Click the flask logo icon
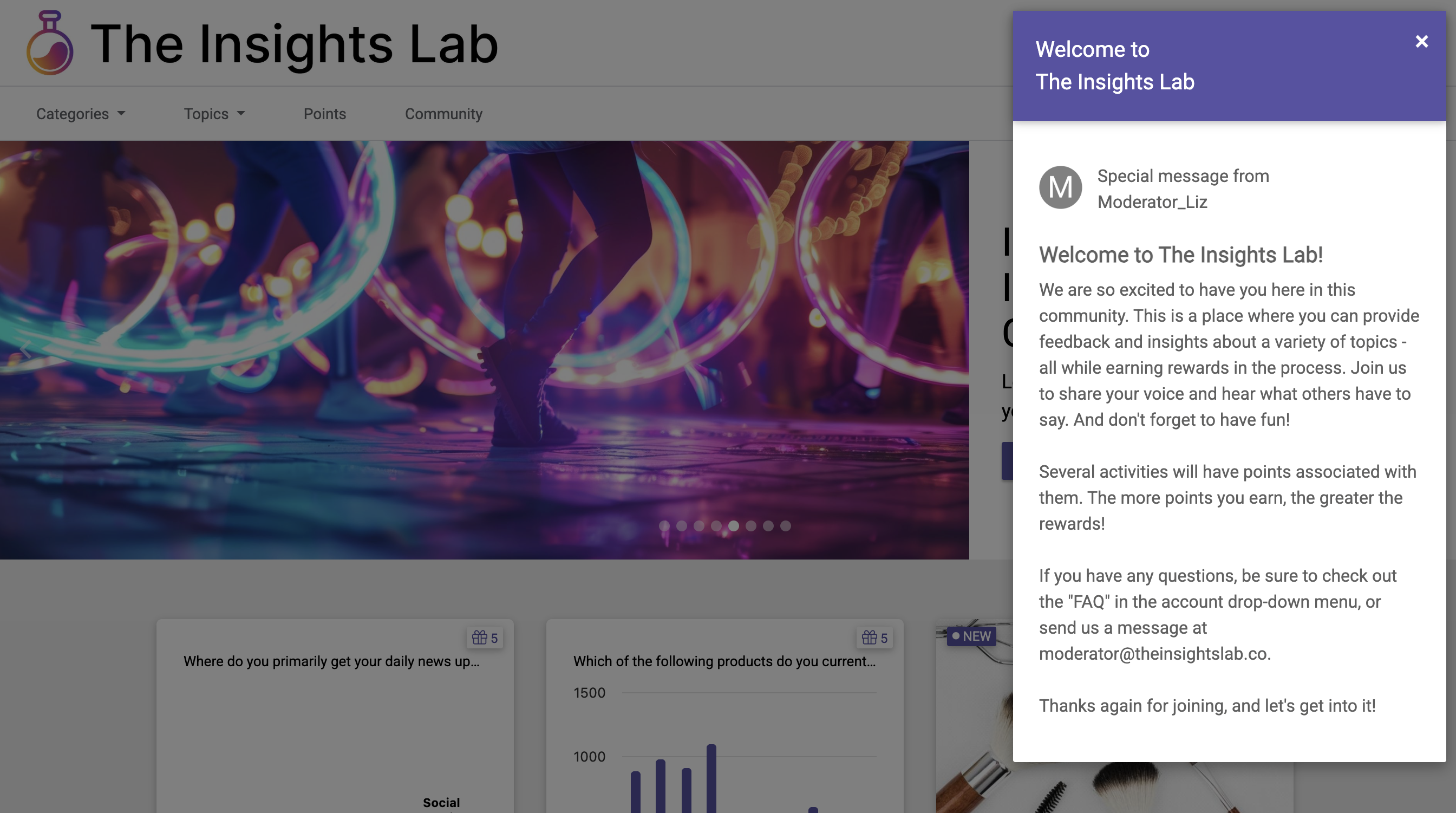 point(50,43)
